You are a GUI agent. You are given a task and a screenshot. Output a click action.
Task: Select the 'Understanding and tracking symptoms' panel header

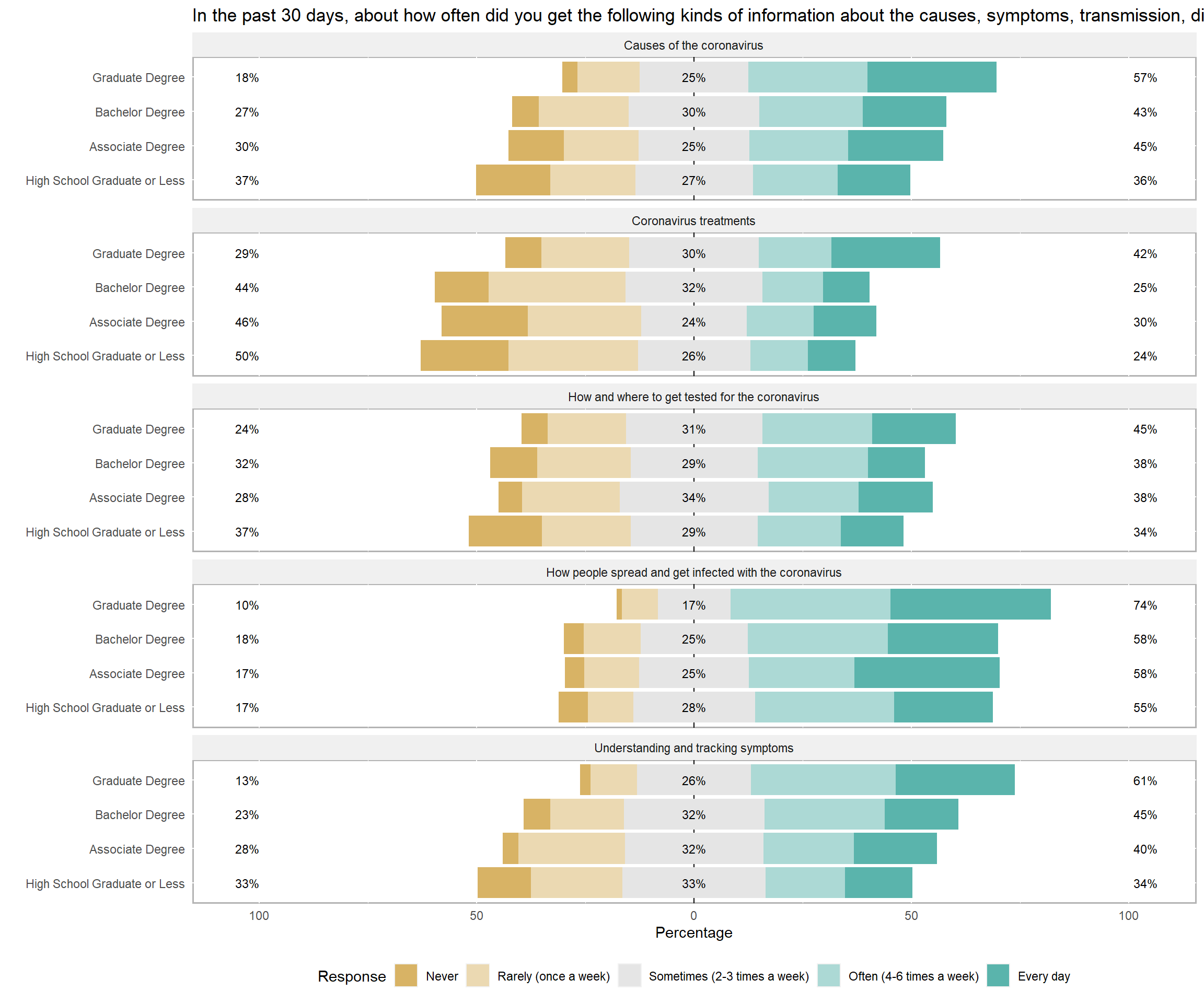coord(693,748)
